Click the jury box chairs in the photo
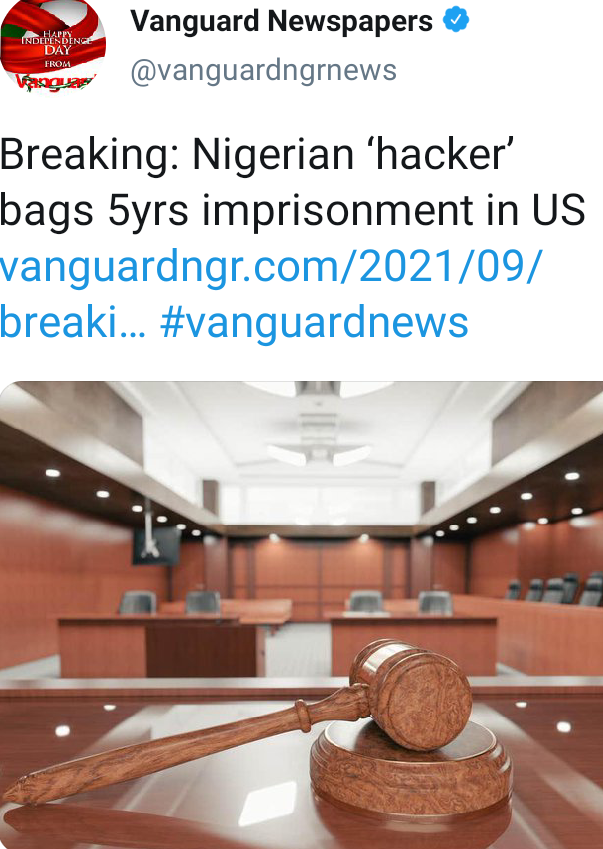This screenshot has height=849, width=603. [x=555, y=589]
